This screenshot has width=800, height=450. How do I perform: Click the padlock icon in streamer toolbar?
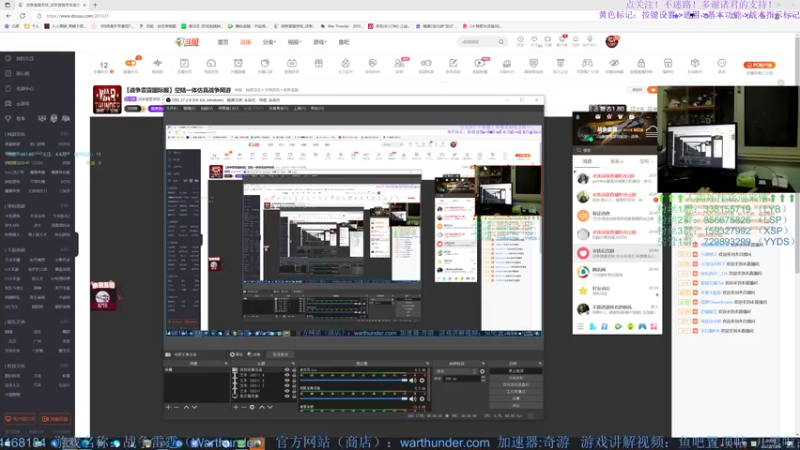tap(641, 63)
